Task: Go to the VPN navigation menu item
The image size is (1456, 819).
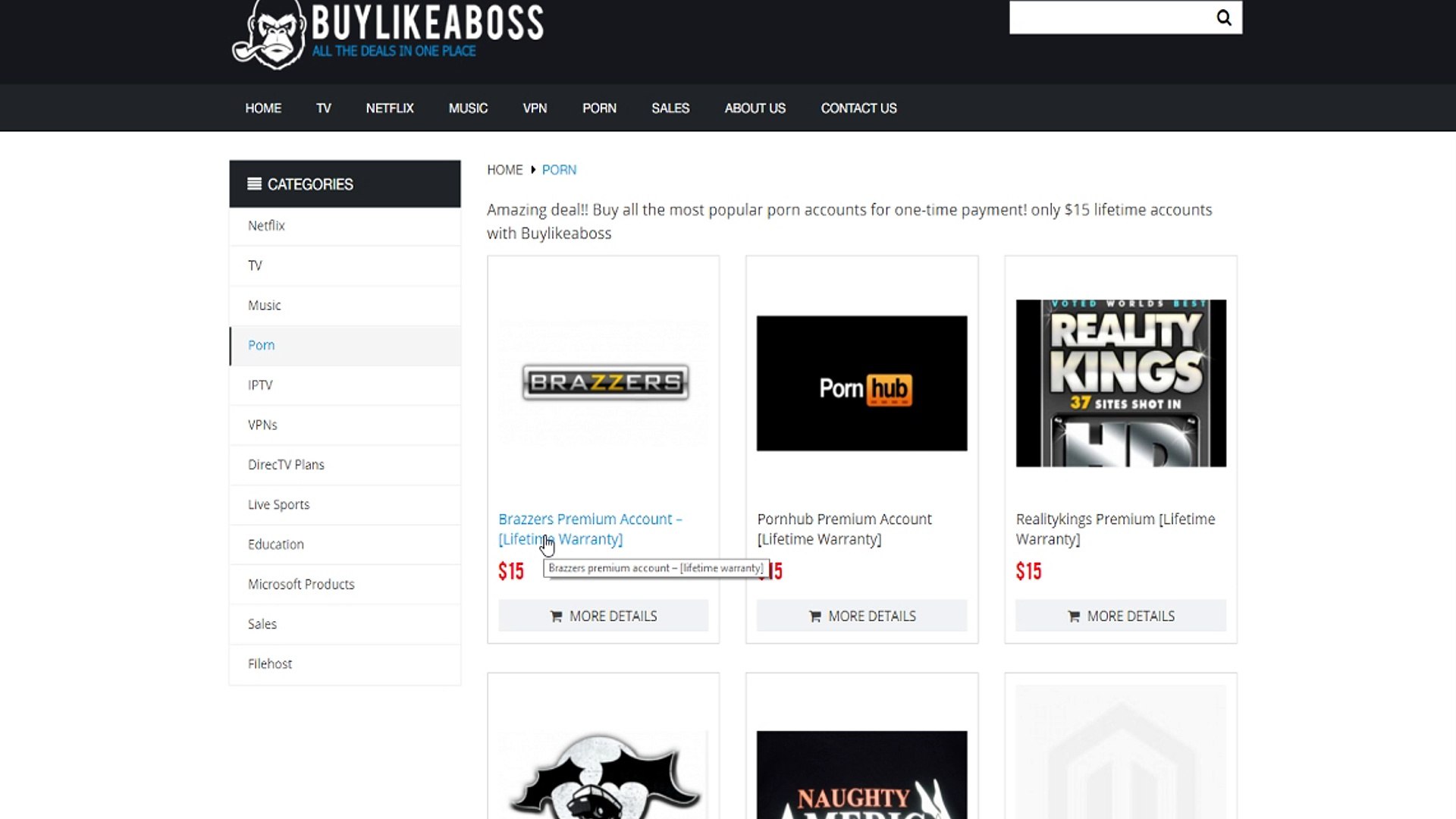Action: point(535,108)
